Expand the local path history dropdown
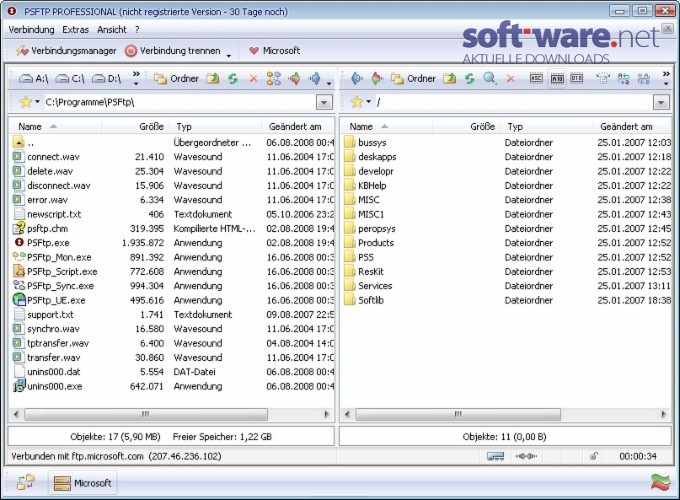The image size is (680, 500). pyautogui.click(x=324, y=103)
